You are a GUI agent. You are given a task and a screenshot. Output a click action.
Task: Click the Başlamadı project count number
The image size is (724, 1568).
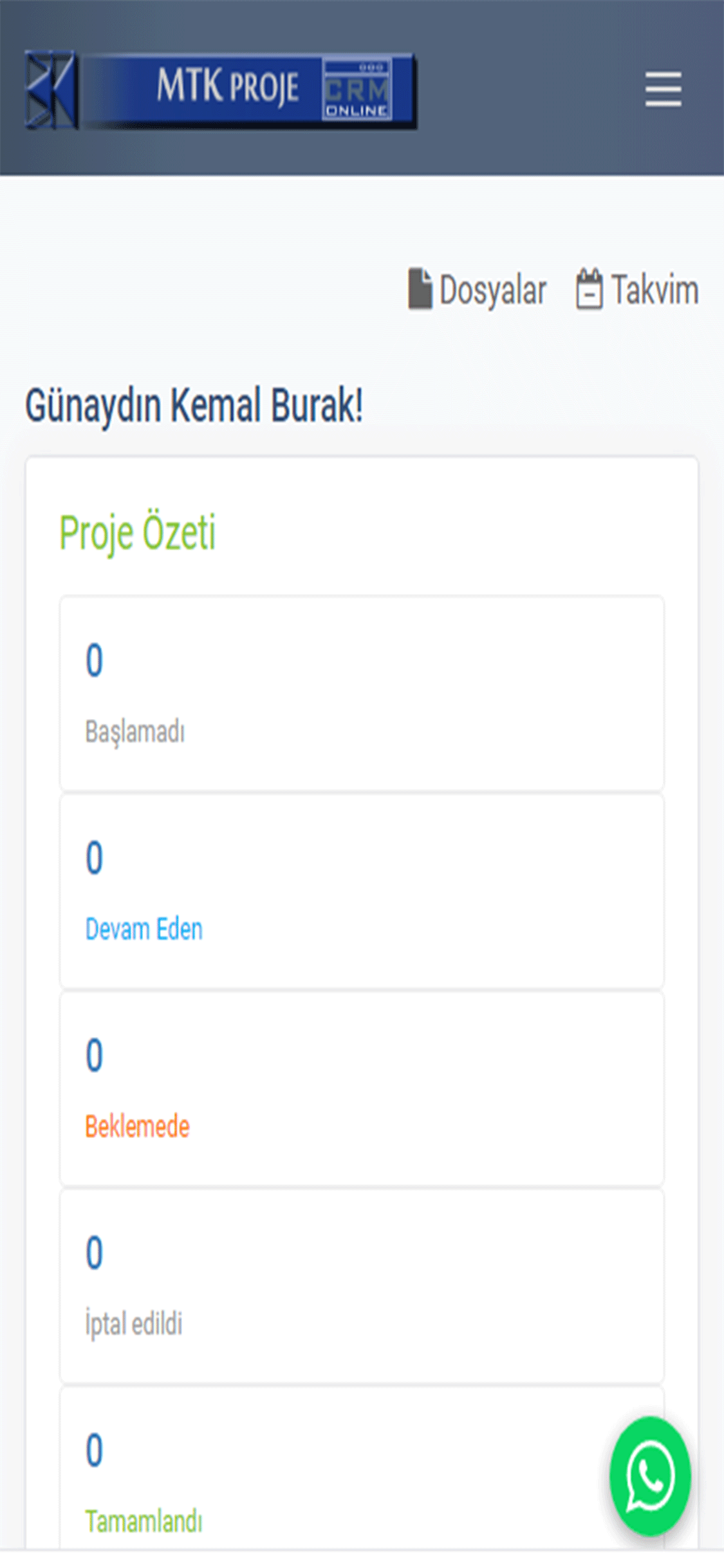coord(95,660)
